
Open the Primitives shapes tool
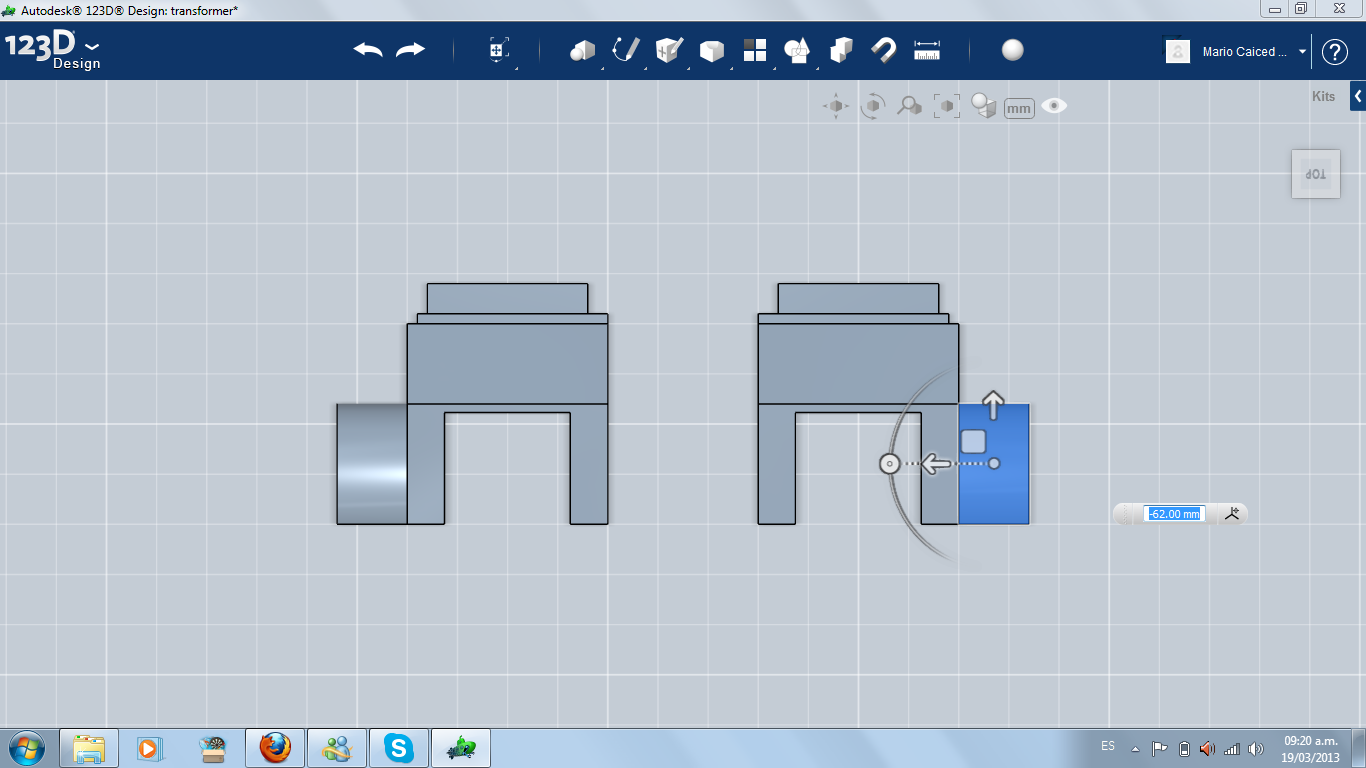pos(582,50)
